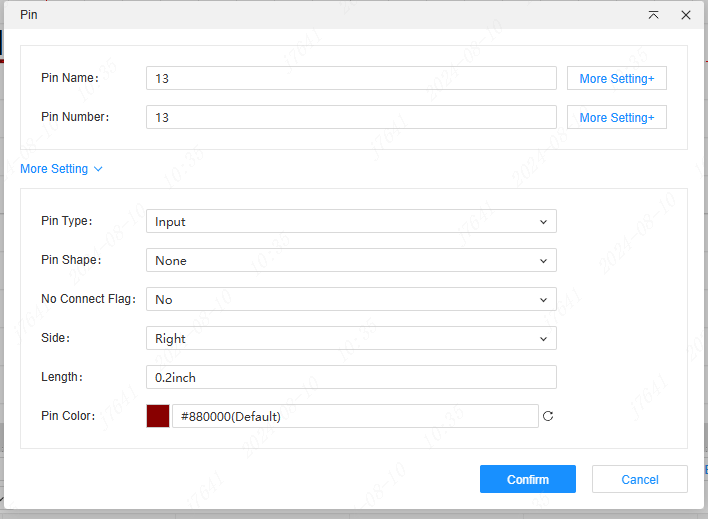The image size is (708, 519).
Task: Focus the Pin Number text box
Action: coord(350,117)
